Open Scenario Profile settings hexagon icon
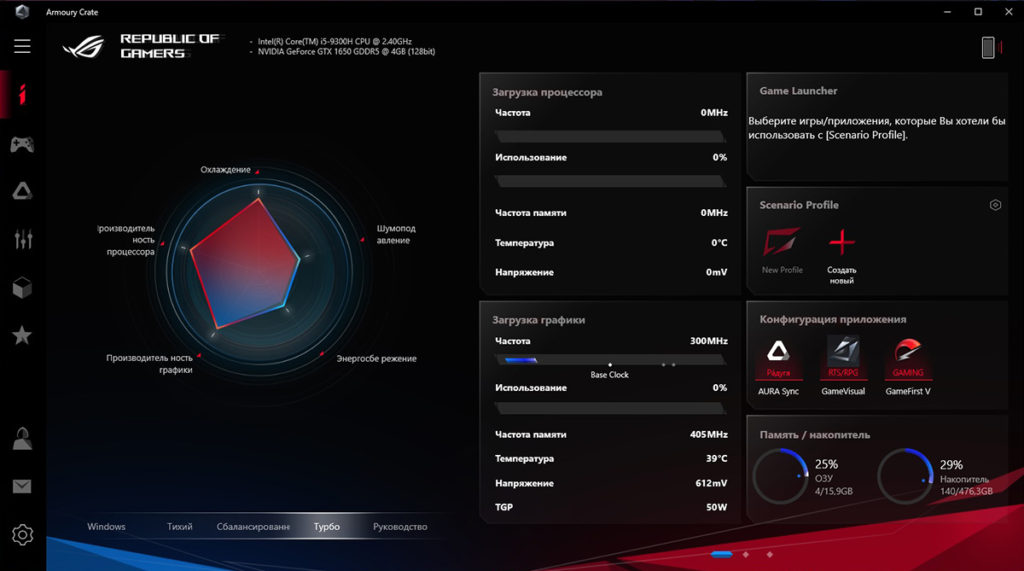 pyautogui.click(x=995, y=205)
